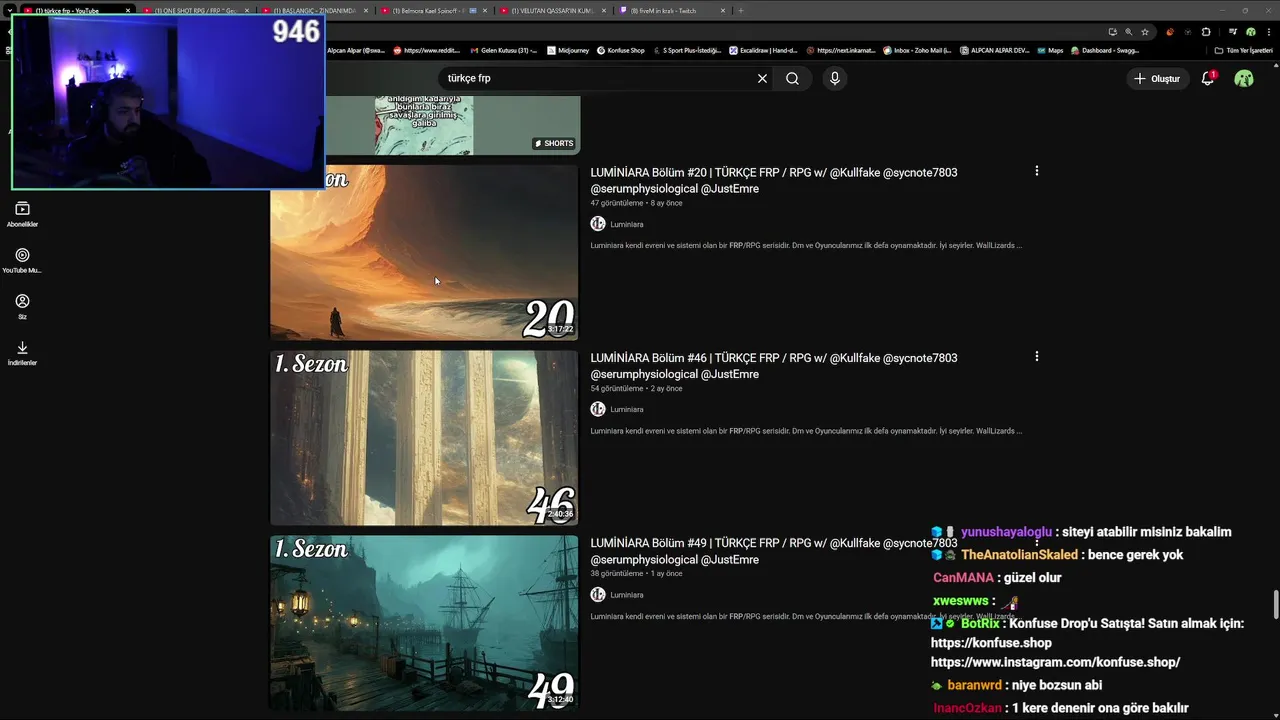Viewport: 1280px width, 720px height.
Task: Open Luminiara Bölüm #20 video thumbnail
Action: pyautogui.click(x=424, y=252)
